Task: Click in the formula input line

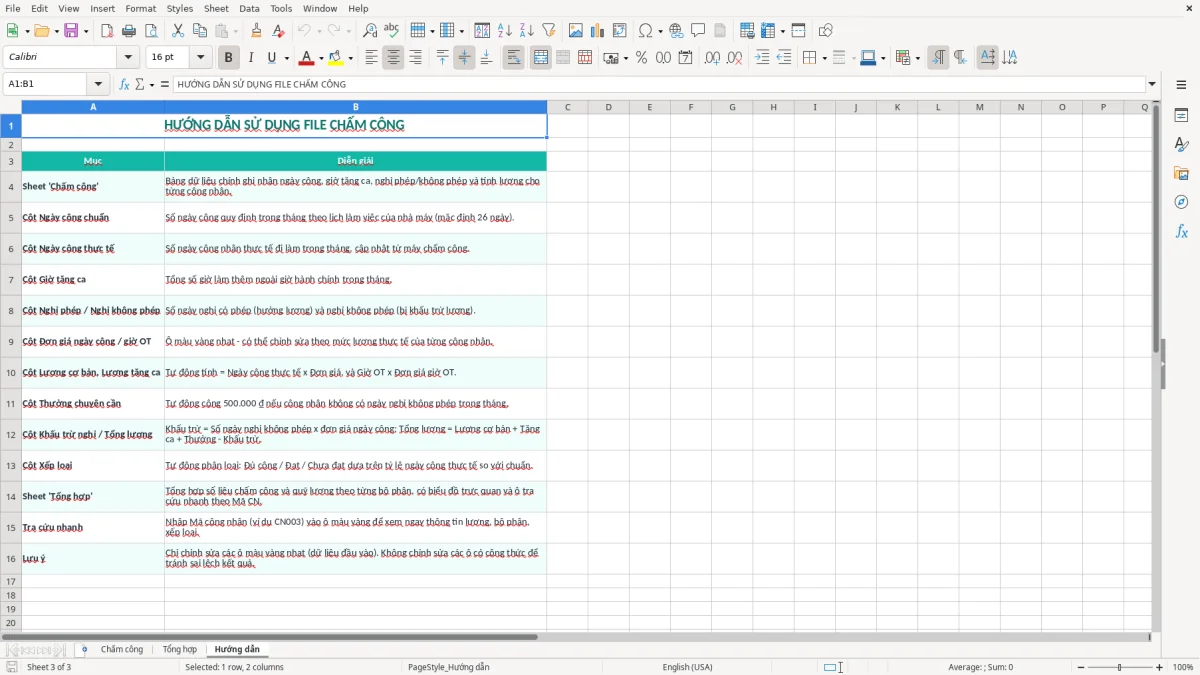Action: (x=659, y=85)
